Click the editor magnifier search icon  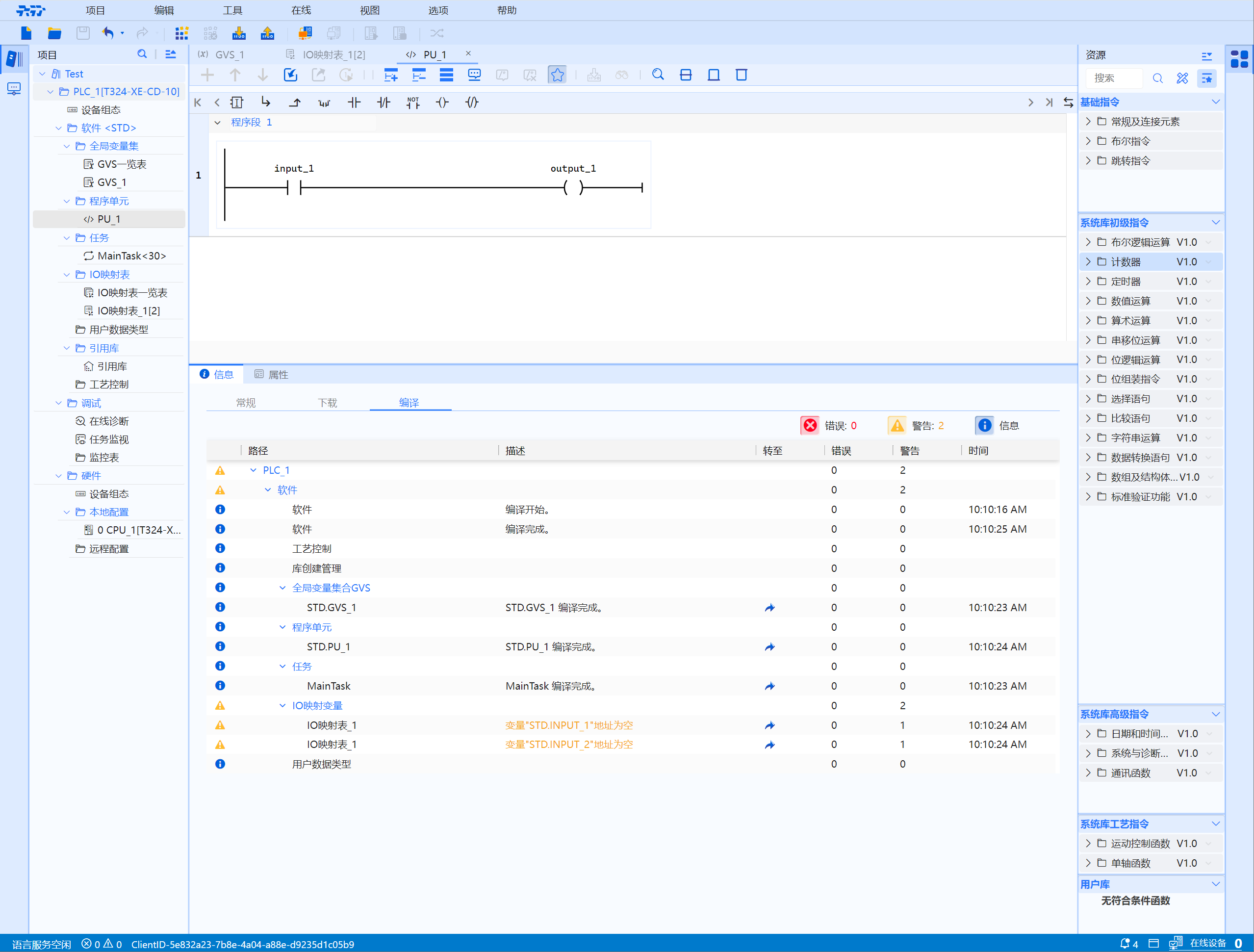point(658,75)
